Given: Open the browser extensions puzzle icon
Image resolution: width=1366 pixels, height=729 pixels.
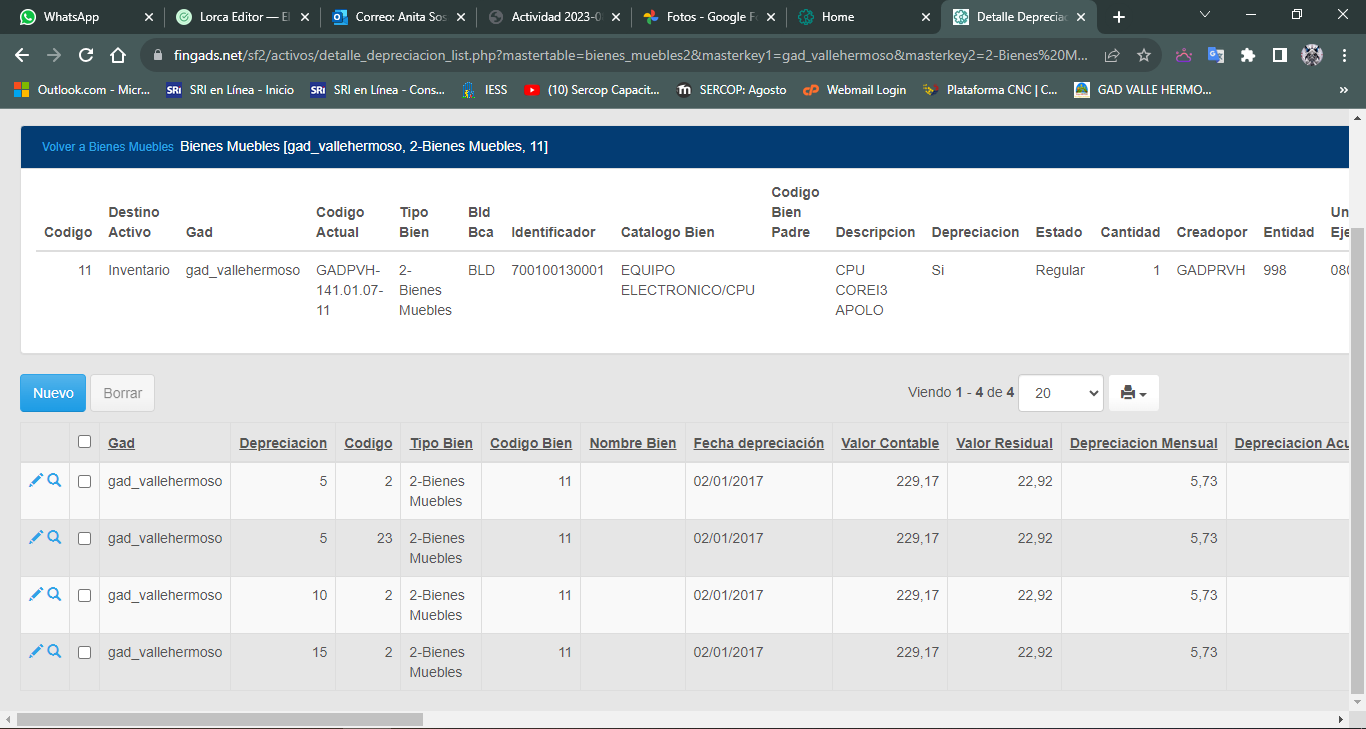Looking at the screenshot, I should click(x=1248, y=55).
